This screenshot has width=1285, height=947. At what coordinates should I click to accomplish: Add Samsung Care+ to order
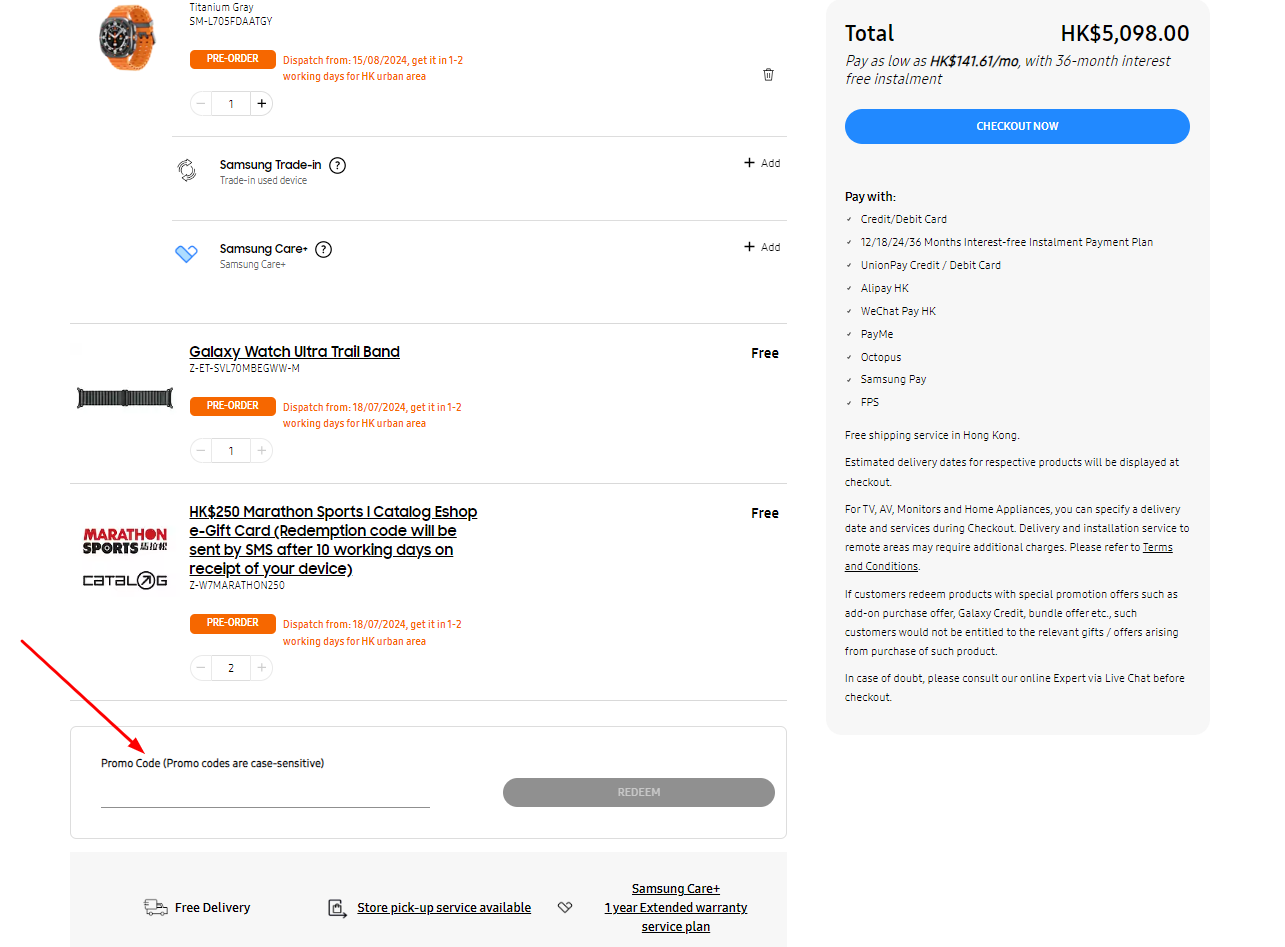[x=762, y=247]
